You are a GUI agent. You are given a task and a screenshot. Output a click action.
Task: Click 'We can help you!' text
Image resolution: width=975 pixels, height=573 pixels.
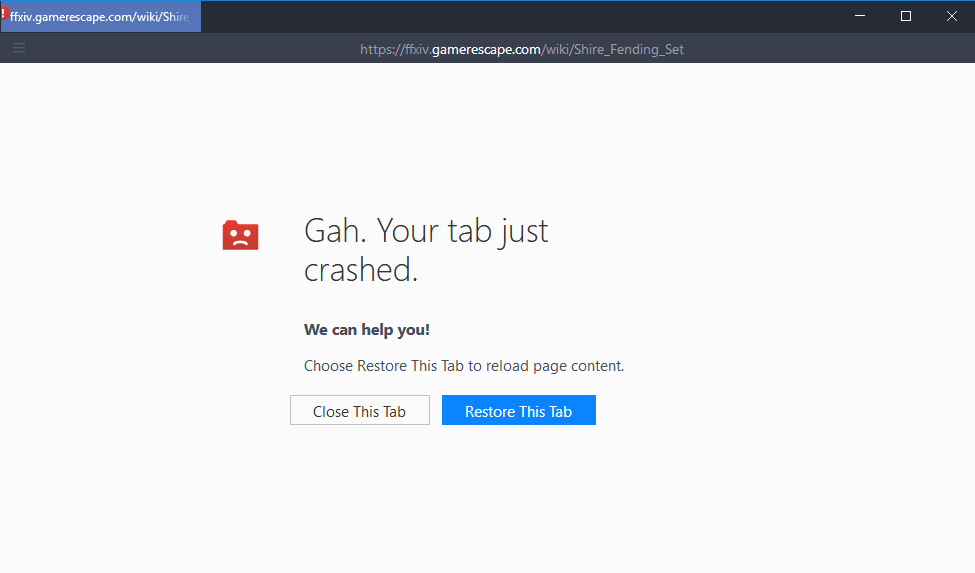pos(367,329)
